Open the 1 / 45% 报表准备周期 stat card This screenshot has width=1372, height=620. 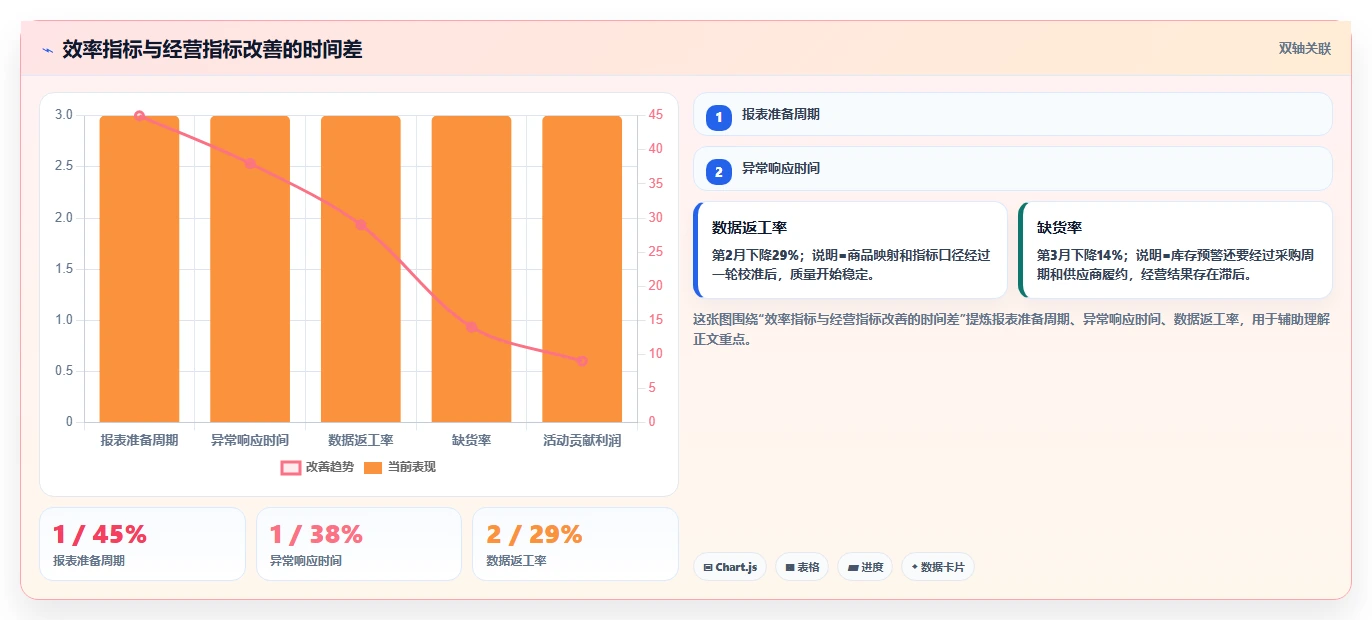tap(142, 544)
